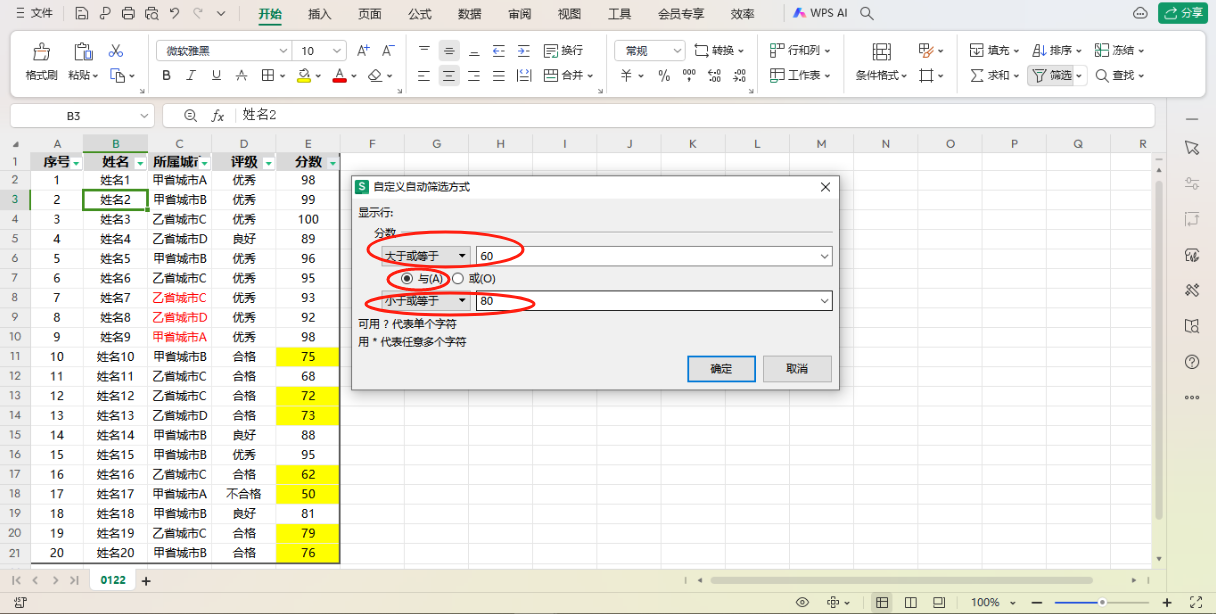Viewport: 1216px width, 614px height.
Task: Open the 大于或等于 condition dropdown
Action: click(x=426, y=256)
